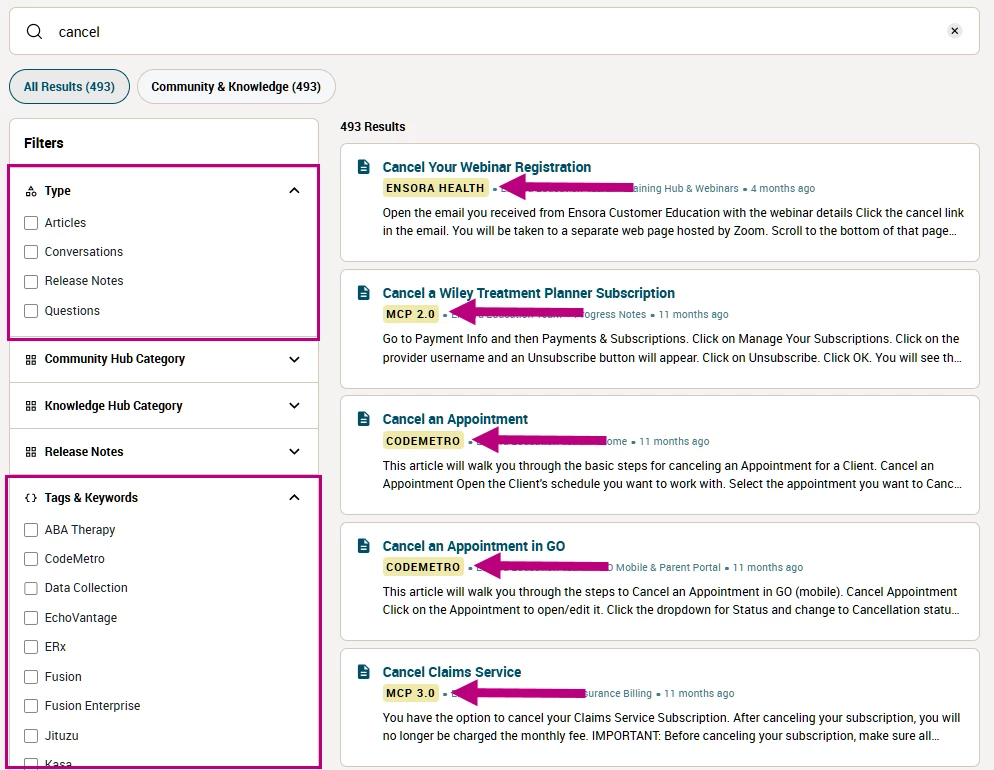Open the Cancel an Appointment article
The image size is (994, 770).
(455, 420)
